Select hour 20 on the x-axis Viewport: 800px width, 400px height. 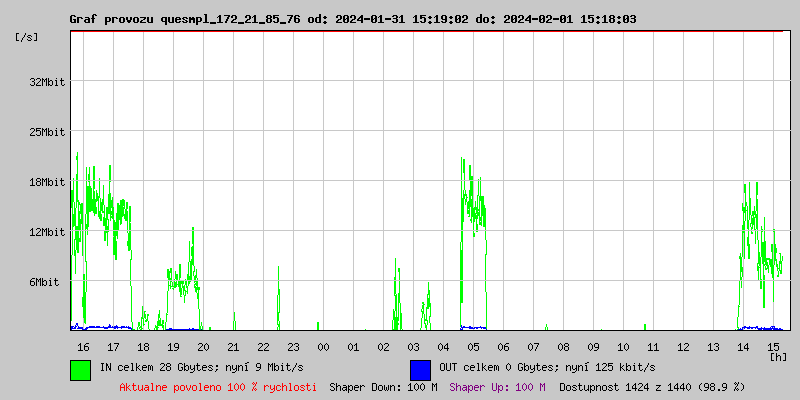coord(203,346)
